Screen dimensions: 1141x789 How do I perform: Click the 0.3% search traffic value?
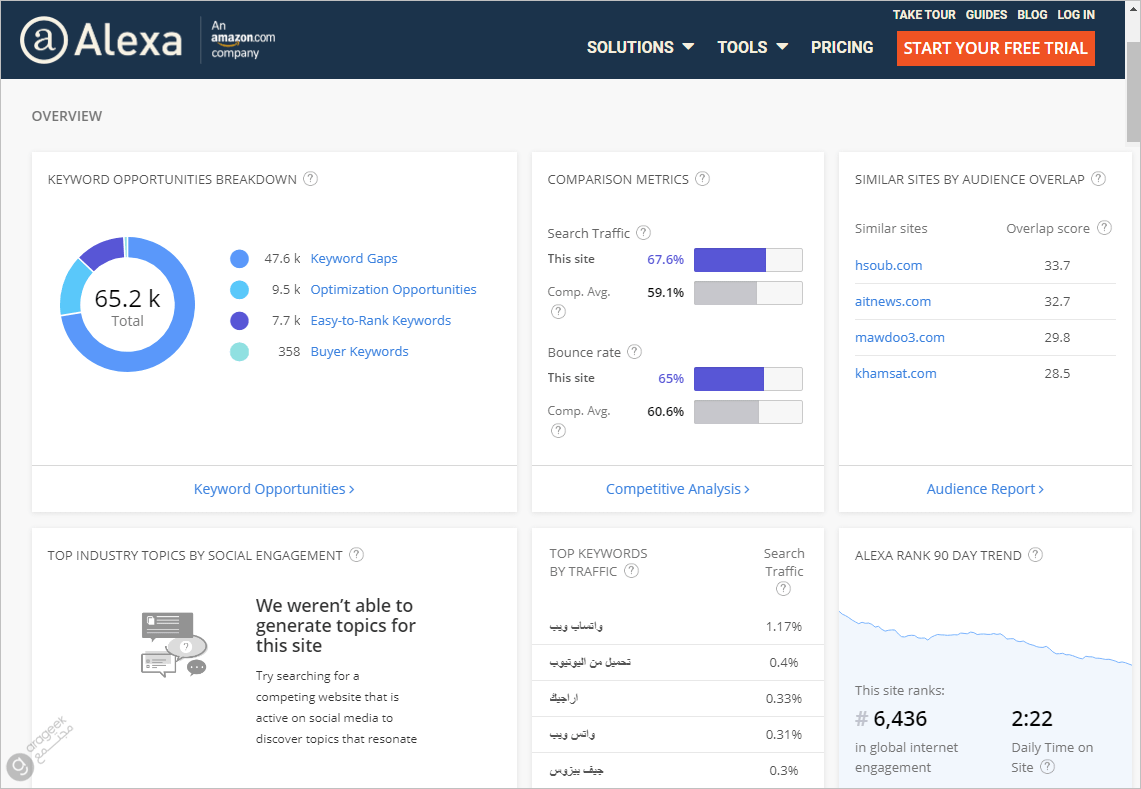[x=784, y=770]
